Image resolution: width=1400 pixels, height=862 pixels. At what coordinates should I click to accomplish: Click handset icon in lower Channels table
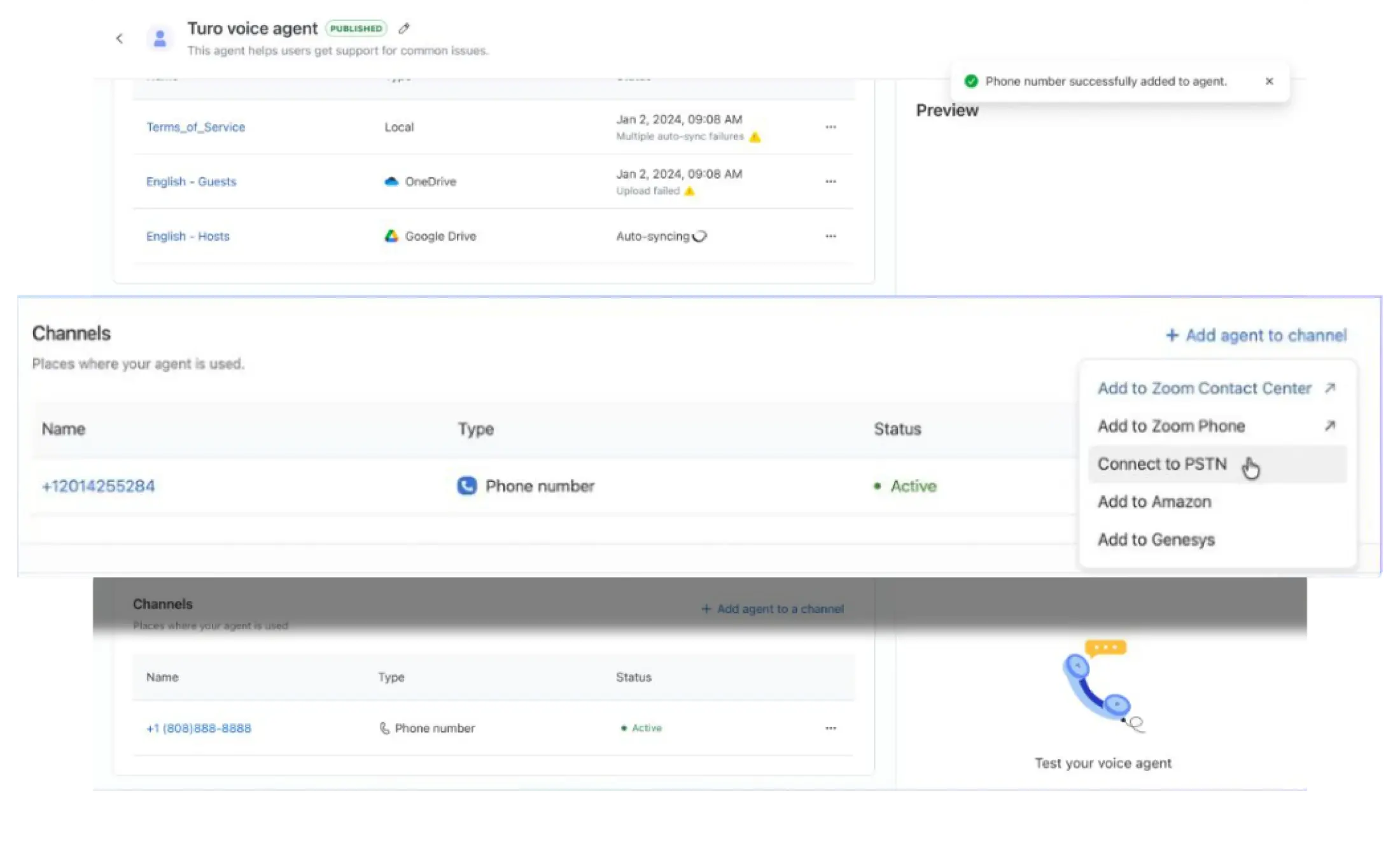click(384, 728)
